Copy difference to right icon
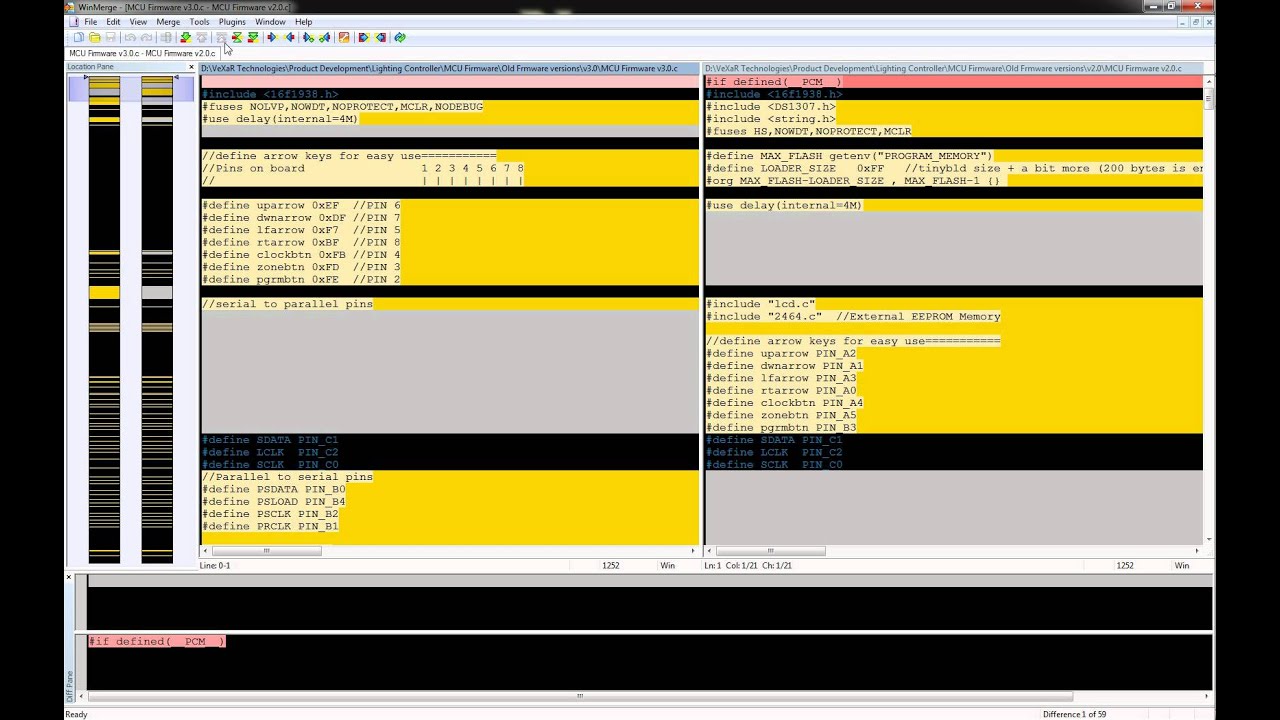 click(272, 37)
